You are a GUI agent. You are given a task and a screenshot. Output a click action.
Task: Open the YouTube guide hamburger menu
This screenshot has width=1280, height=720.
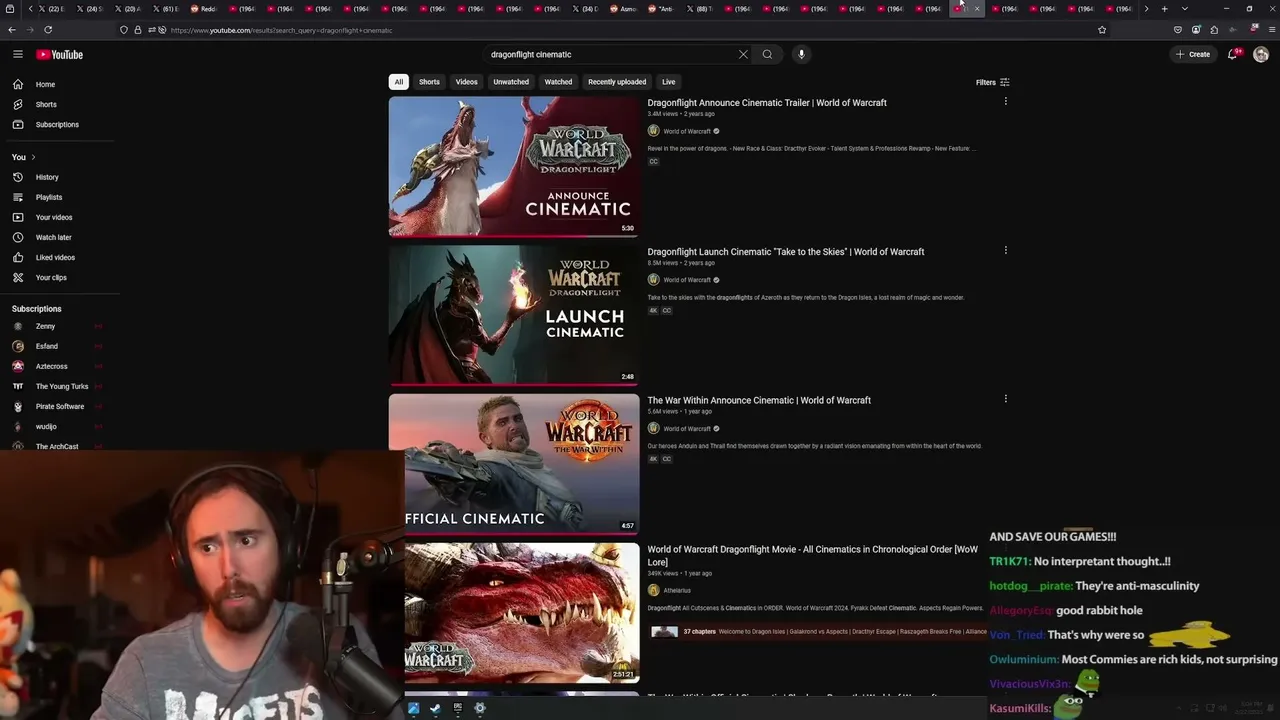(x=18, y=54)
